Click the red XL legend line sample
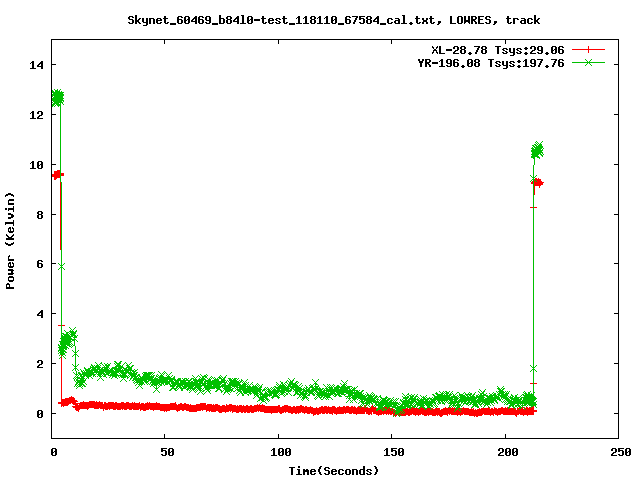 pos(588,50)
